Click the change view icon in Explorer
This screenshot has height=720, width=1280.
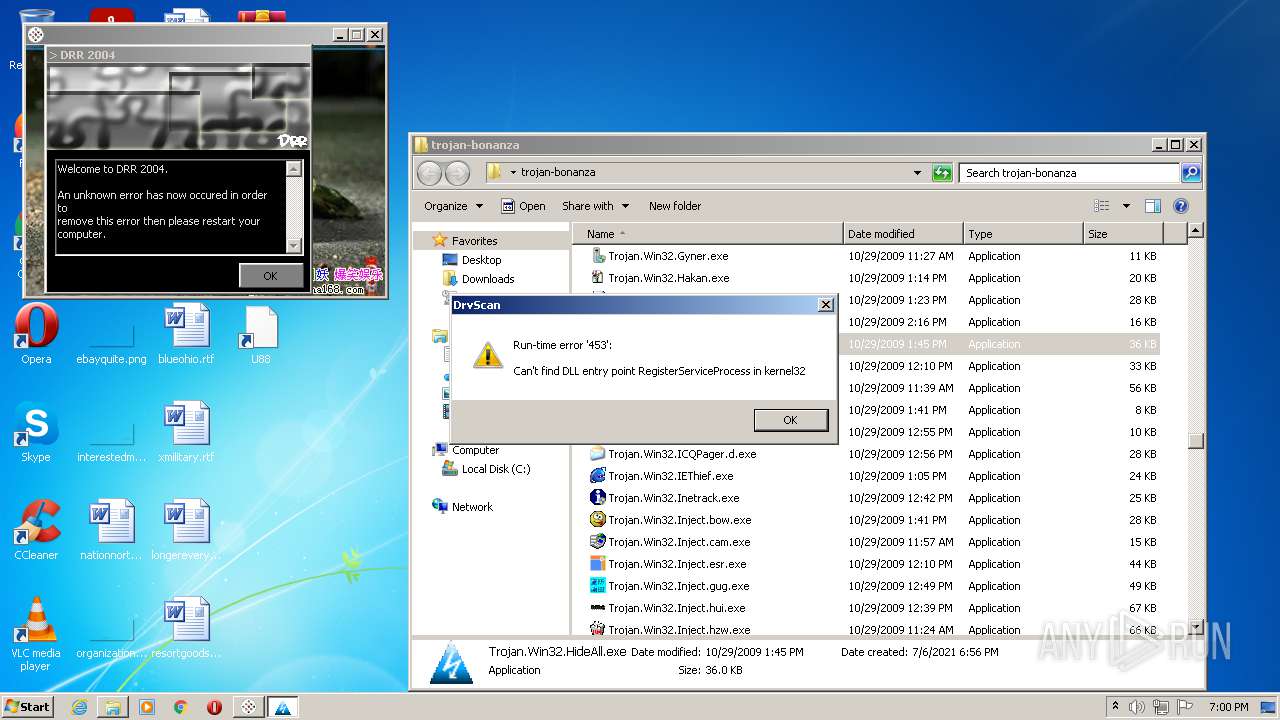pos(1102,206)
